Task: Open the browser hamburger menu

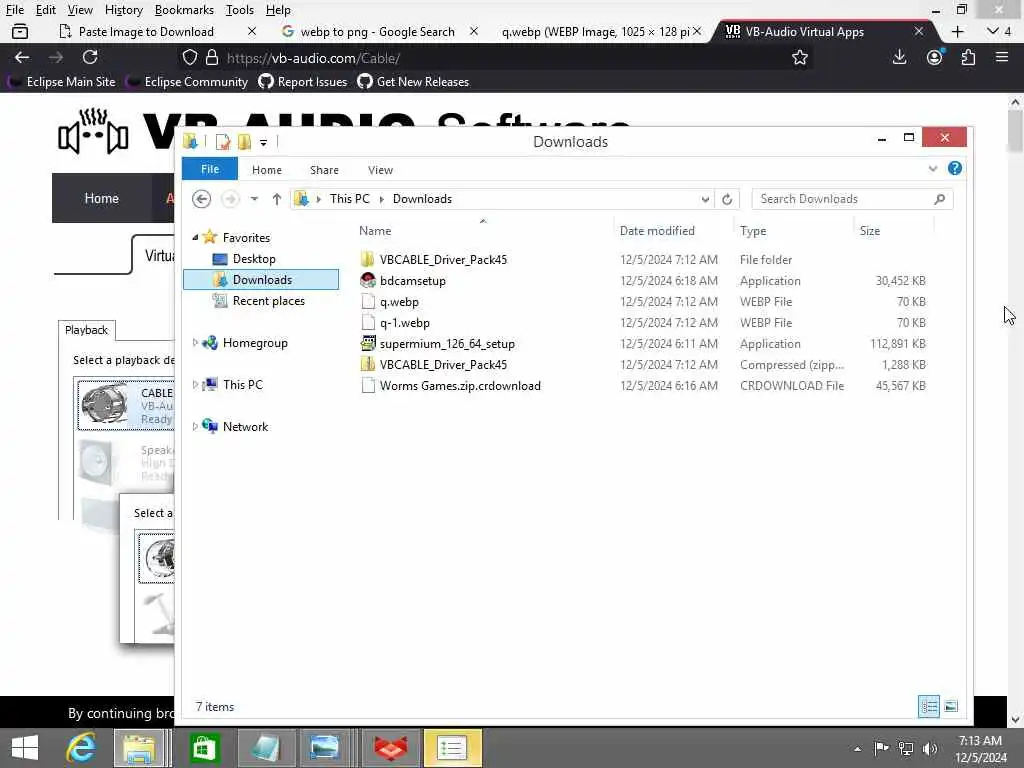Action: click(x=1002, y=57)
